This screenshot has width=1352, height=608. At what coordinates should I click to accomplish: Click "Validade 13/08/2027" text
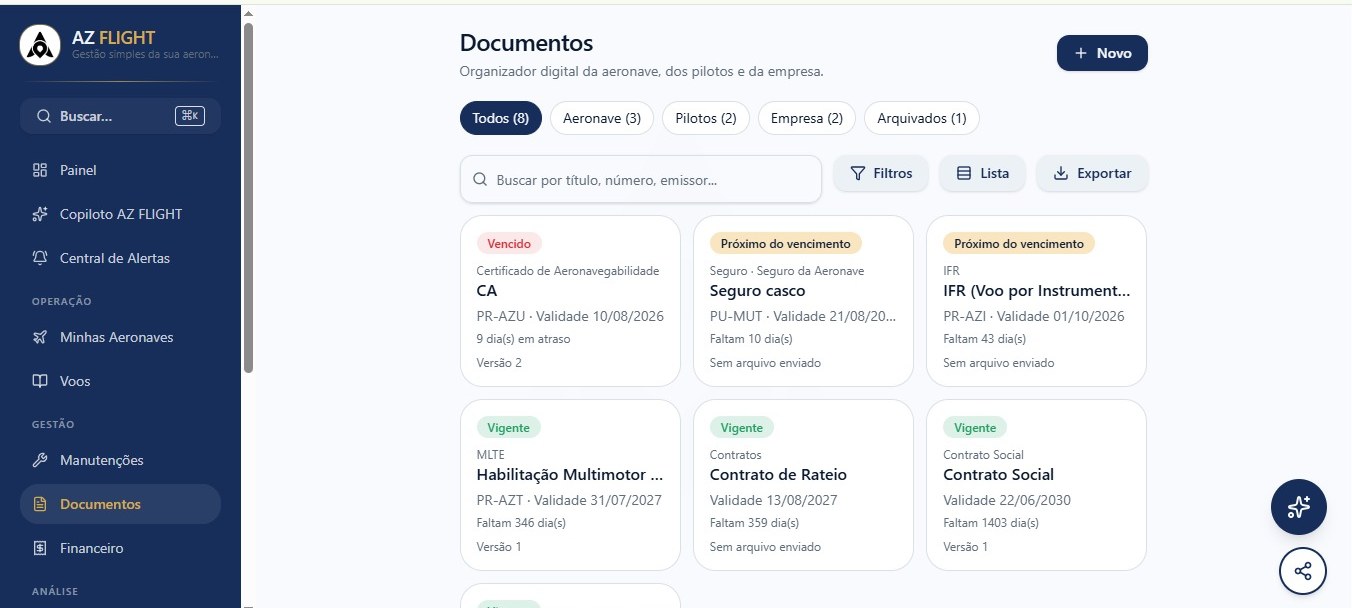773,500
